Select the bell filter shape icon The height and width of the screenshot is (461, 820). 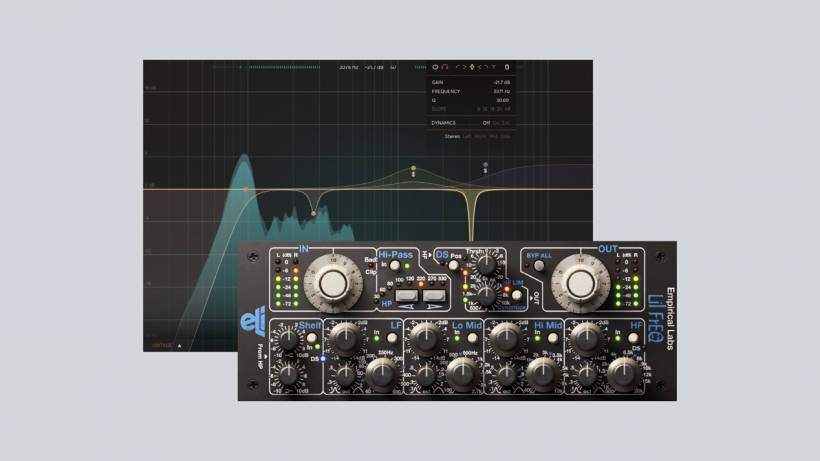[472, 67]
